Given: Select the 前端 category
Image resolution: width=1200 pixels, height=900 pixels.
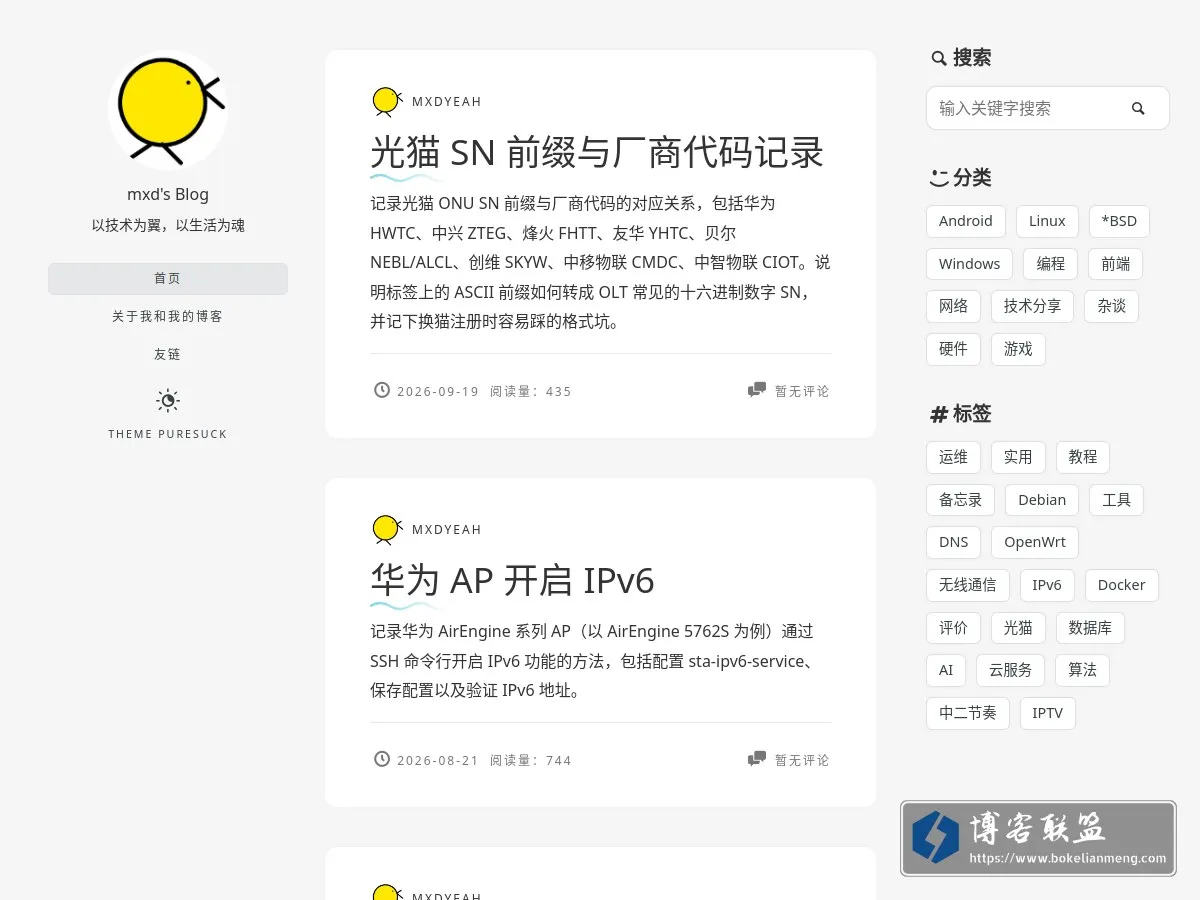Looking at the screenshot, I should (1116, 264).
